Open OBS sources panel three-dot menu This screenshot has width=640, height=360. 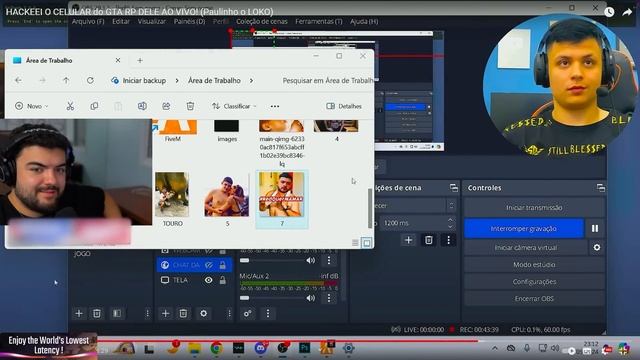pyautogui.click(x=229, y=313)
